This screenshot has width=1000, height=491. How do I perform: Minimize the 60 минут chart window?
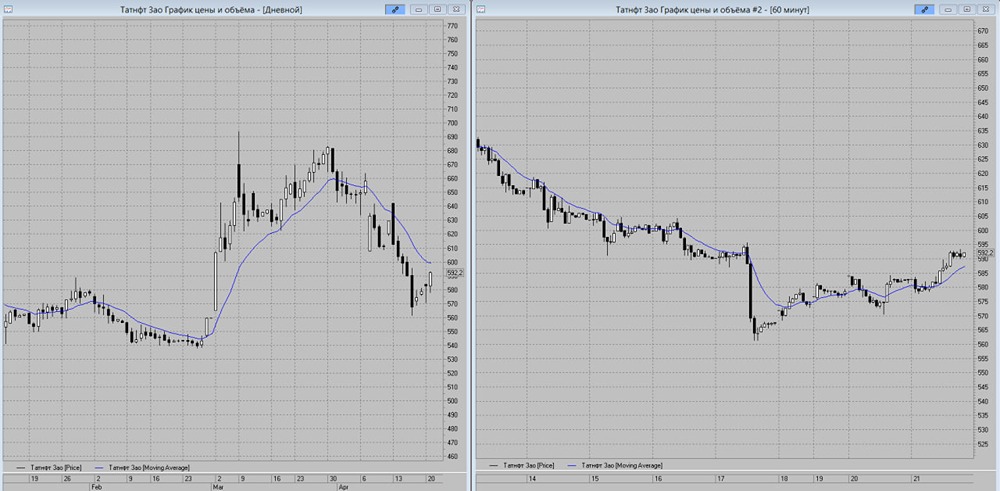click(x=948, y=10)
